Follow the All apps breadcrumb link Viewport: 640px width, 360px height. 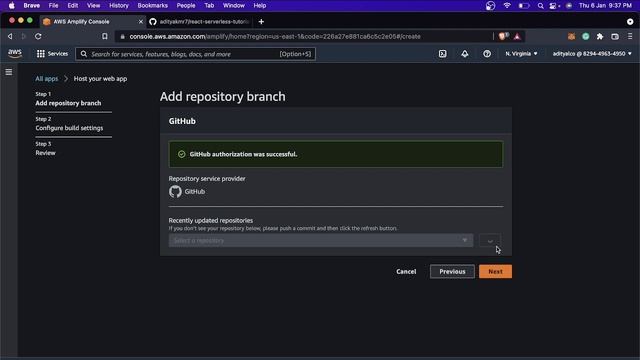pos(47,79)
